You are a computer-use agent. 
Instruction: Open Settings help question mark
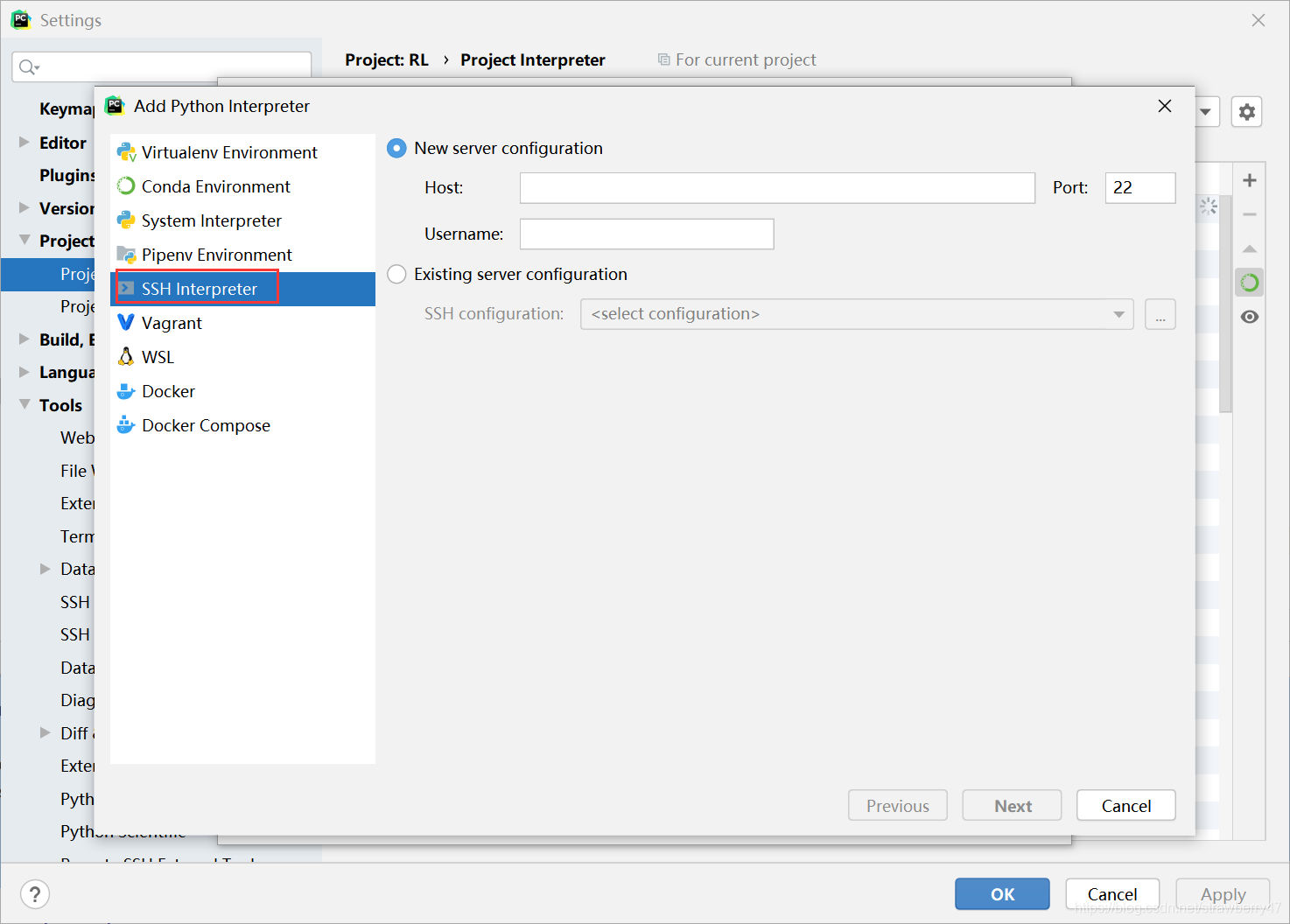[x=35, y=894]
